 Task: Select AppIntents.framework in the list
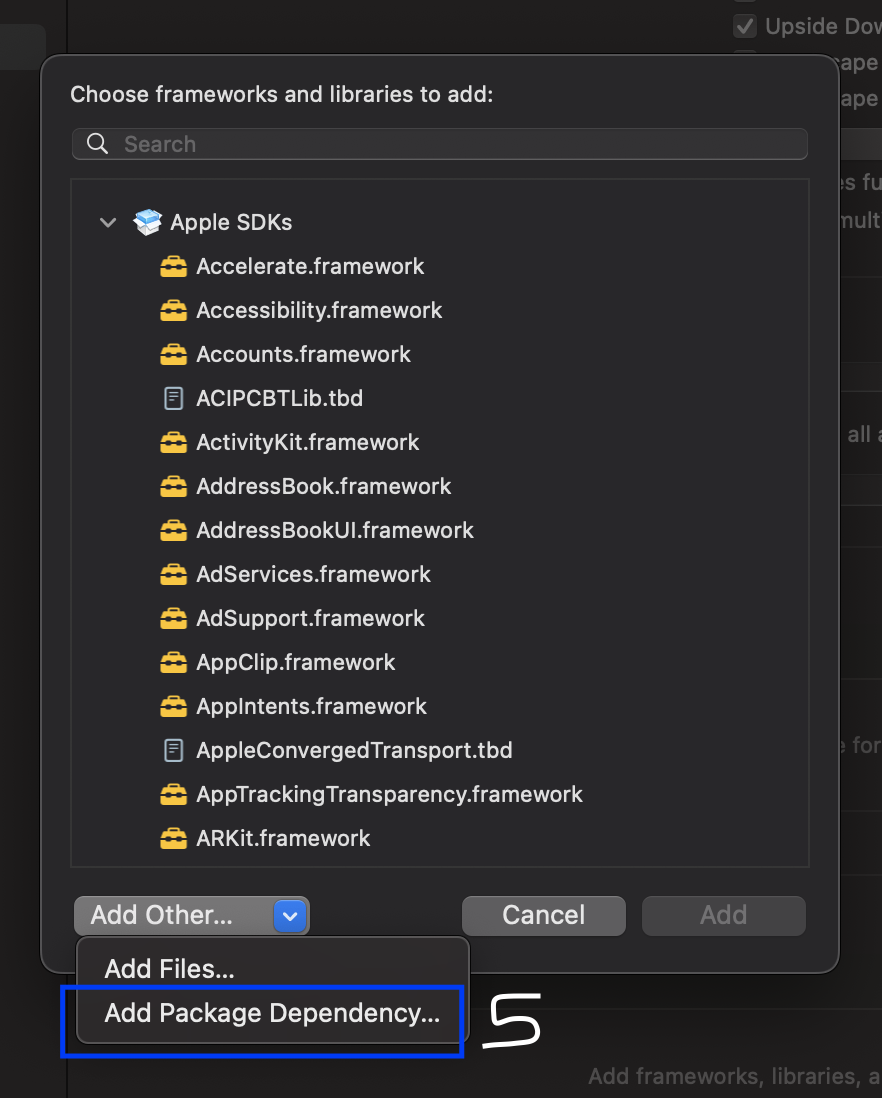click(311, 707)
